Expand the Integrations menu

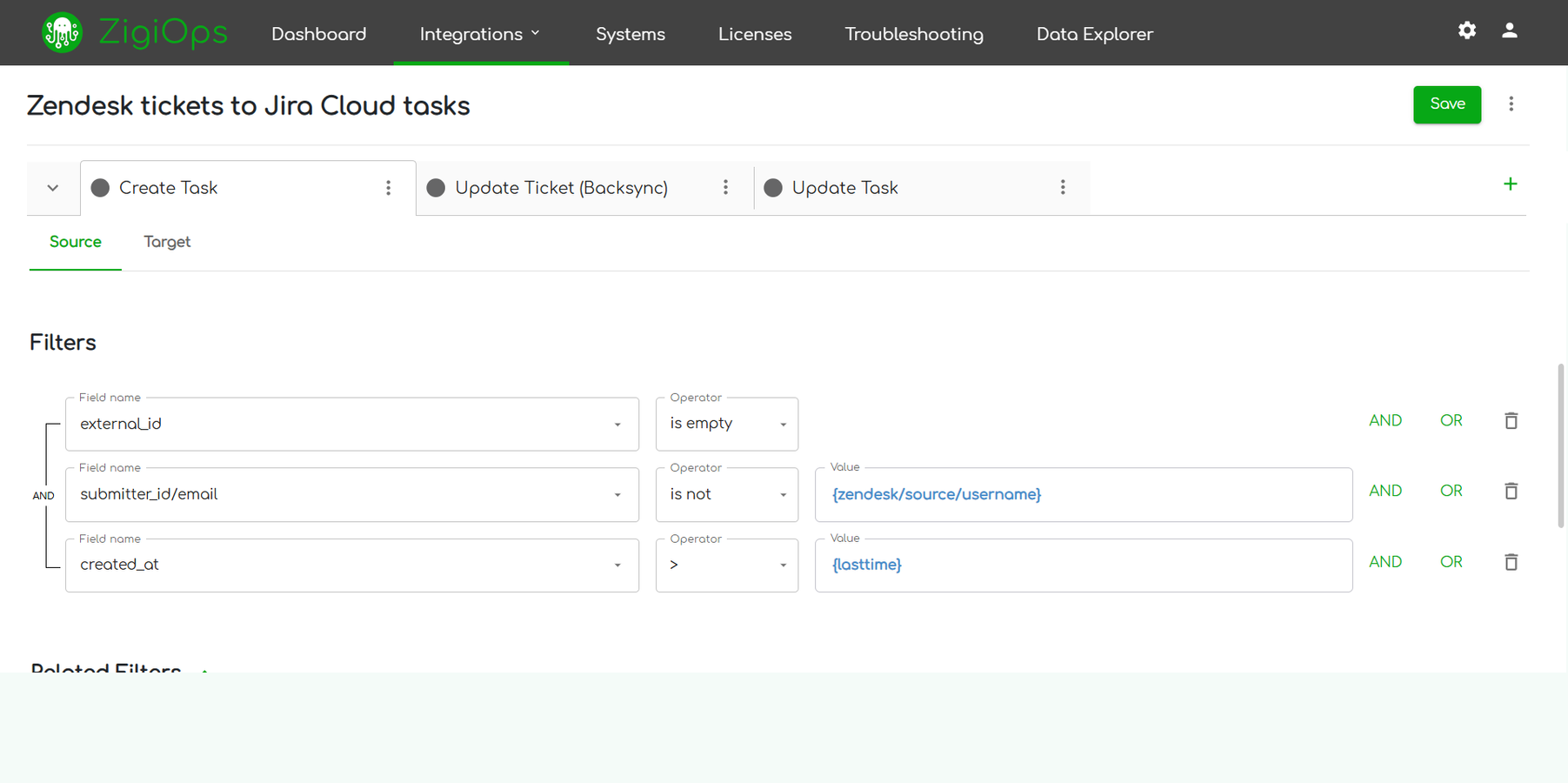tap(481, 34)
